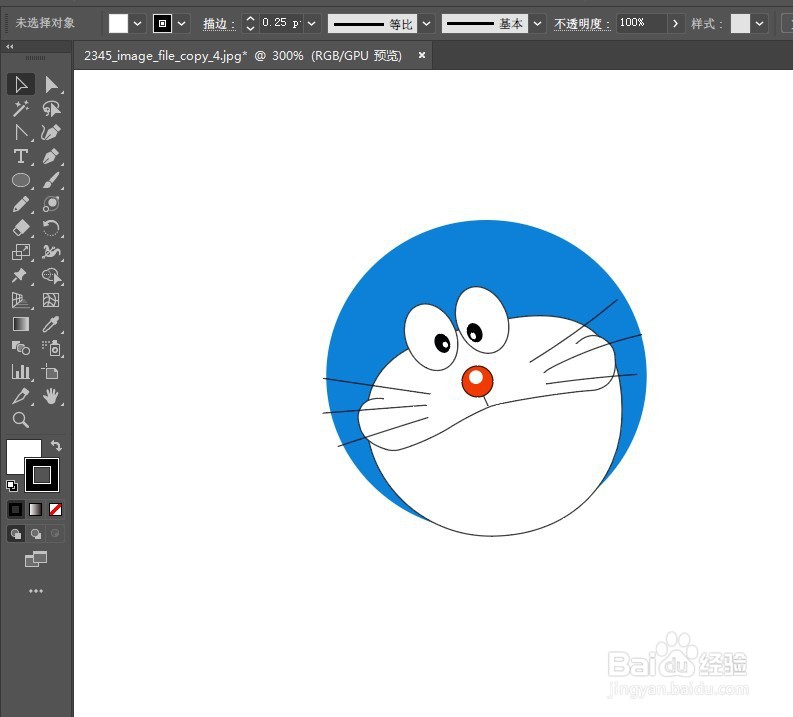This screenshot has width=793, height=717.
Task: Open the stroke weight dropdown
Action: pyautogui.click(x=312, y=23)
